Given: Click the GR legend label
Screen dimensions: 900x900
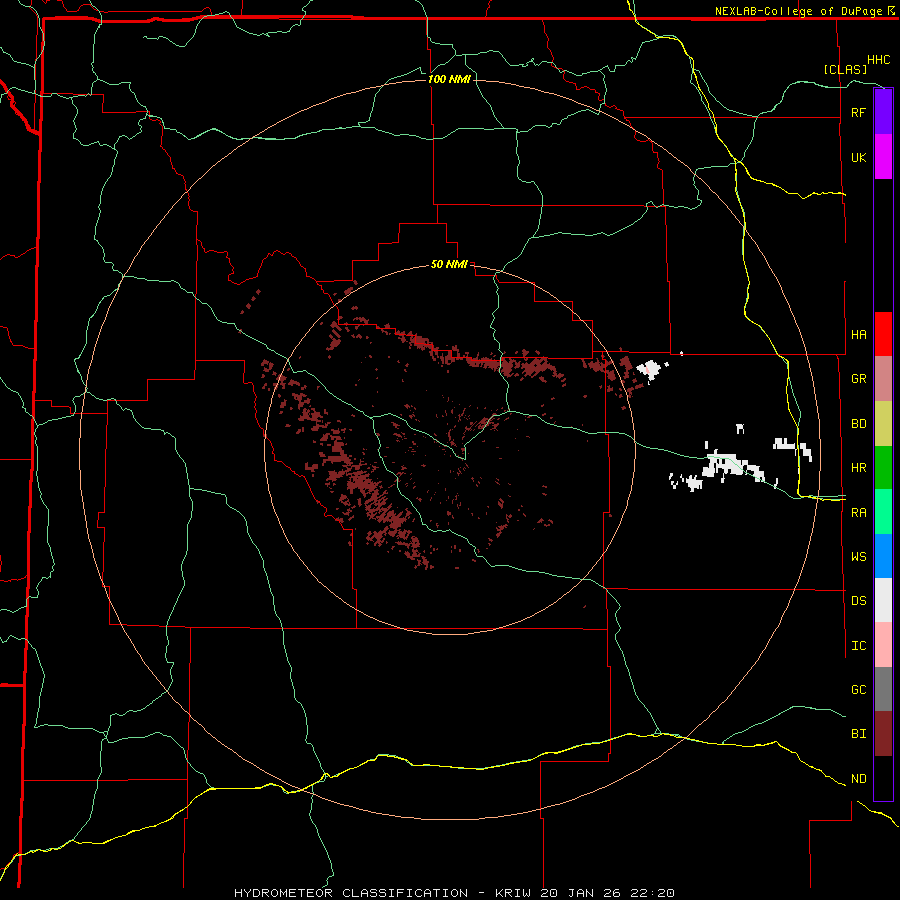Looking at the screenshot, I should (x=858, y=379).
